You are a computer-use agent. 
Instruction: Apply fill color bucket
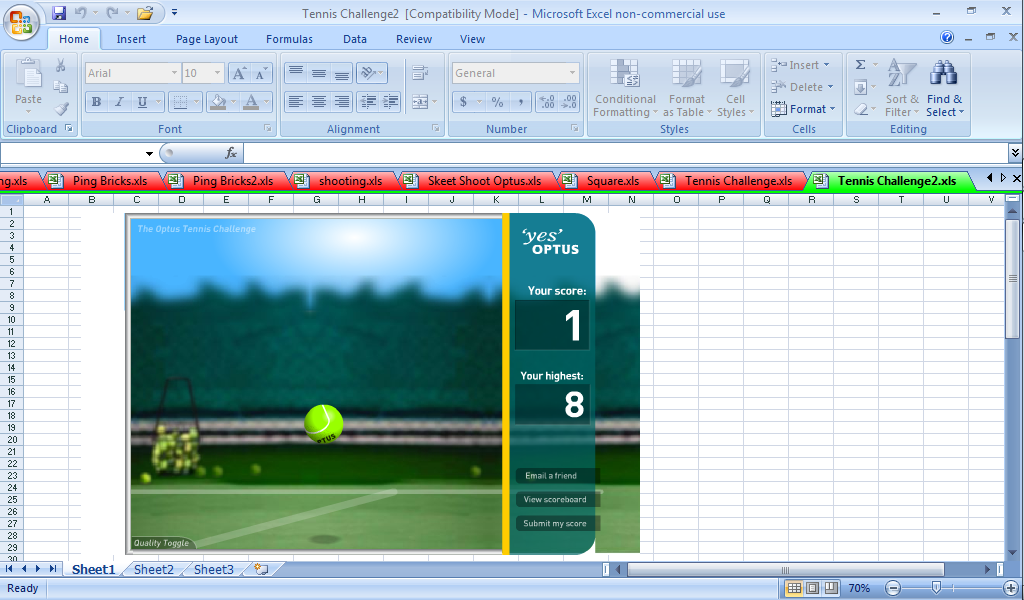point(218,102)
